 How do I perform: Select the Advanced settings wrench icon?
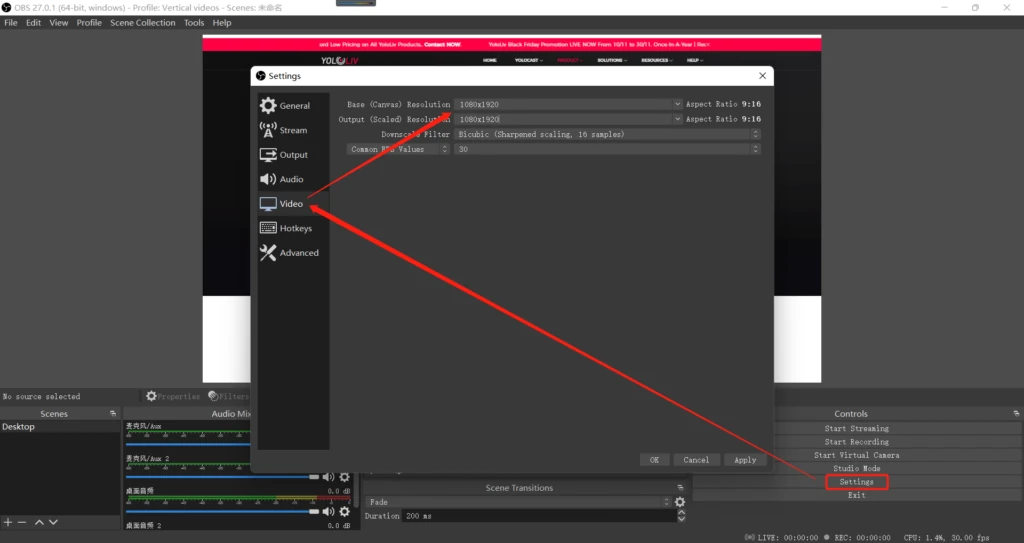[268, 253]
